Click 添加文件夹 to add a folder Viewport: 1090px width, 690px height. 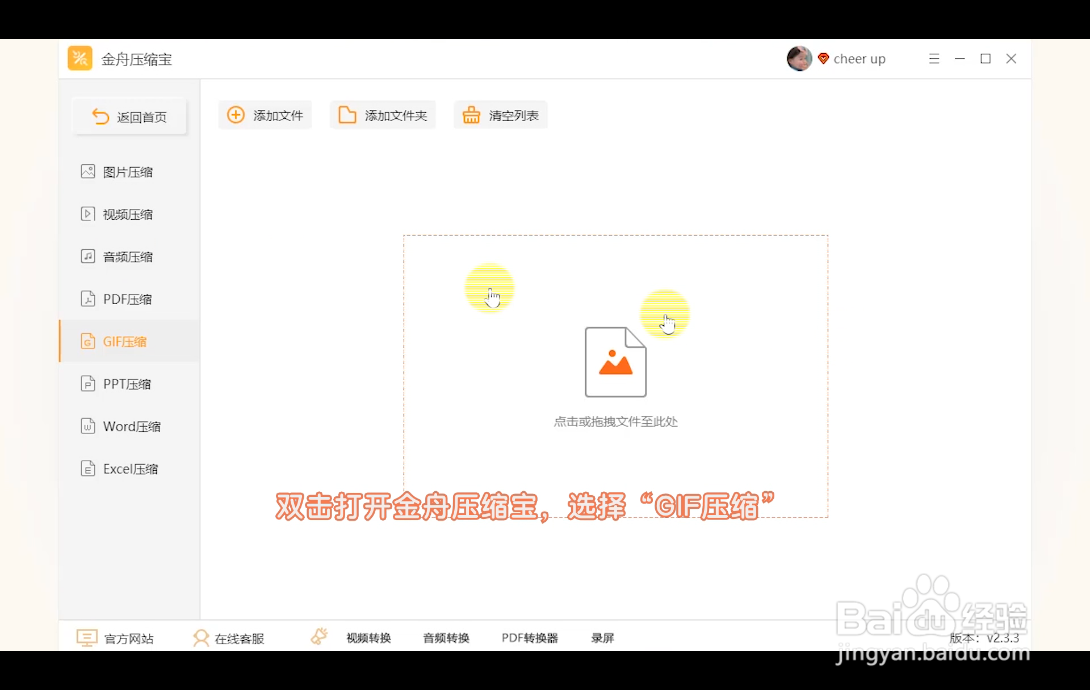(x=382, y=115)
